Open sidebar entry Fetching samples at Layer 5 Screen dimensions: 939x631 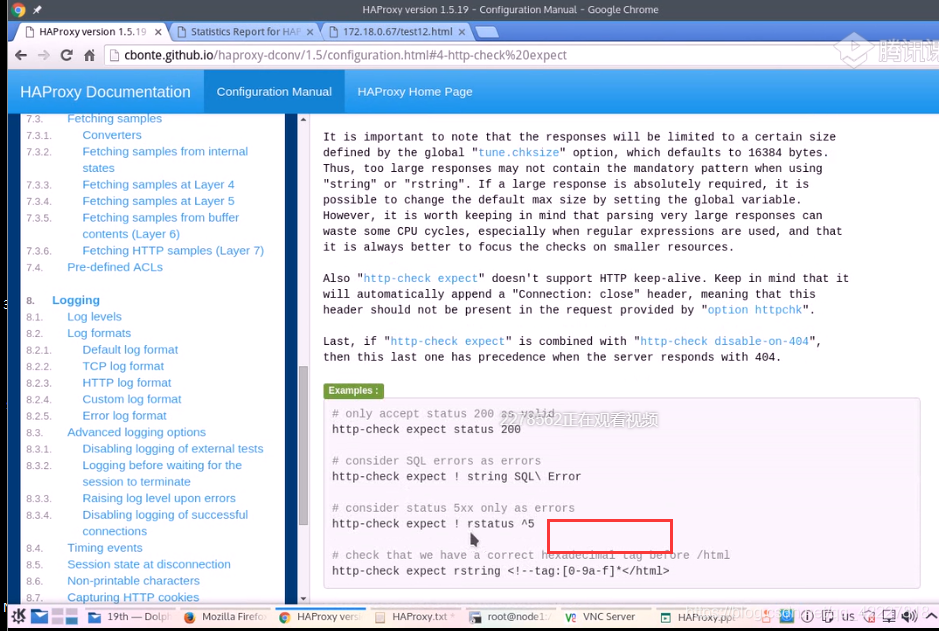point(158,201)
